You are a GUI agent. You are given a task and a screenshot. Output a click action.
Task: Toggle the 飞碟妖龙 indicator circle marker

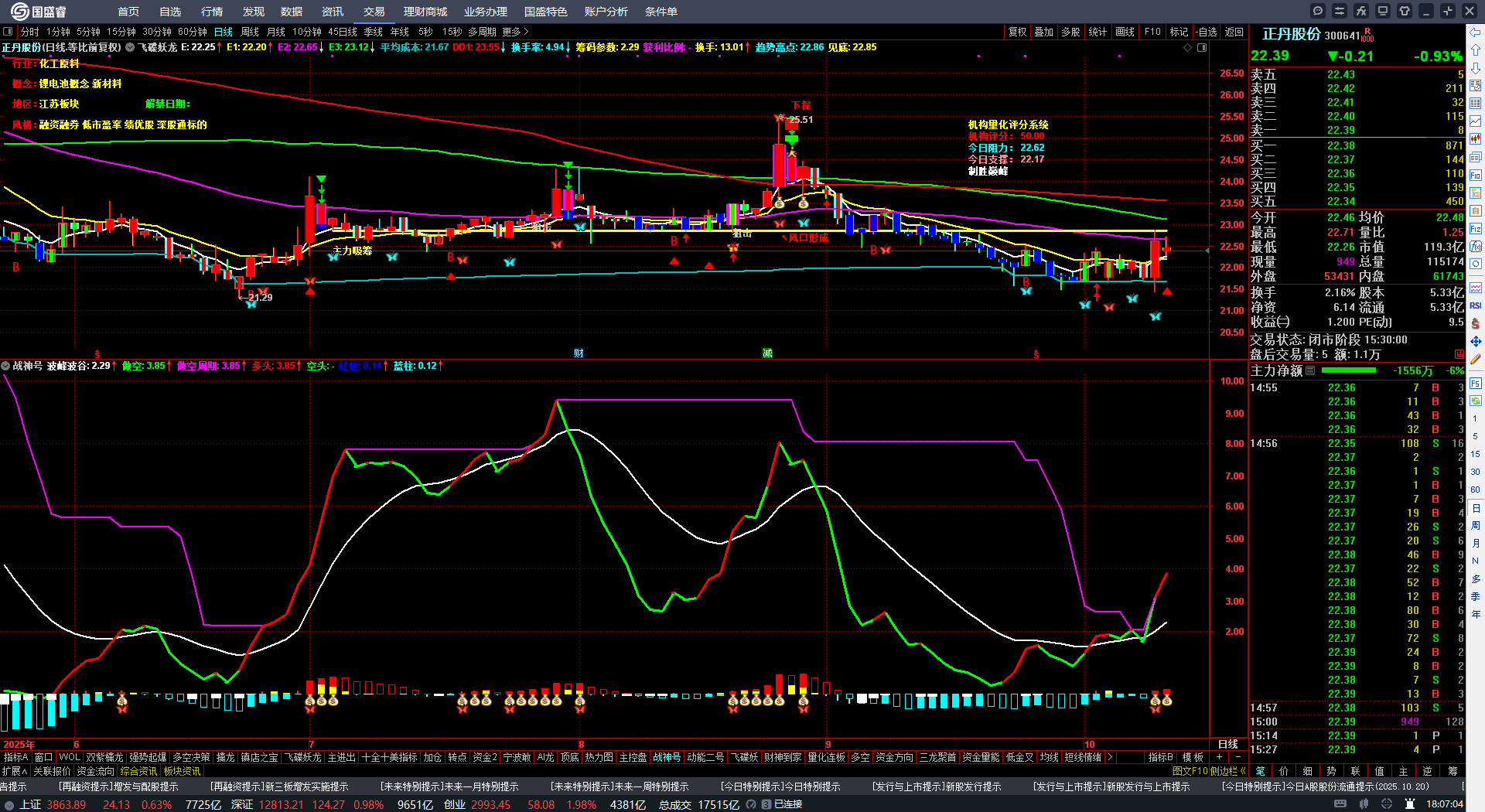point(130,47)
